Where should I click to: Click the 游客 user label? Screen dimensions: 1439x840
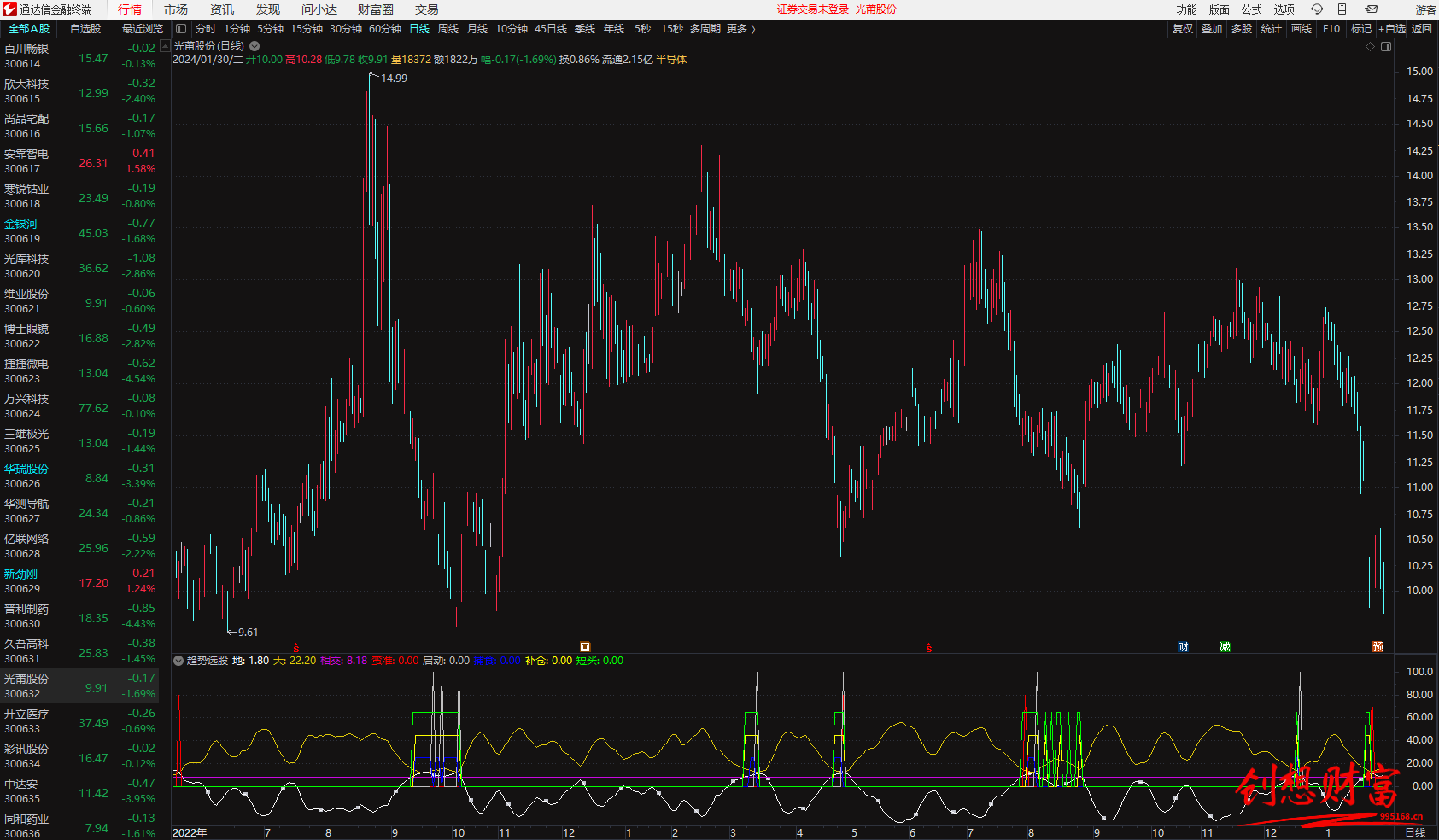1425,10
